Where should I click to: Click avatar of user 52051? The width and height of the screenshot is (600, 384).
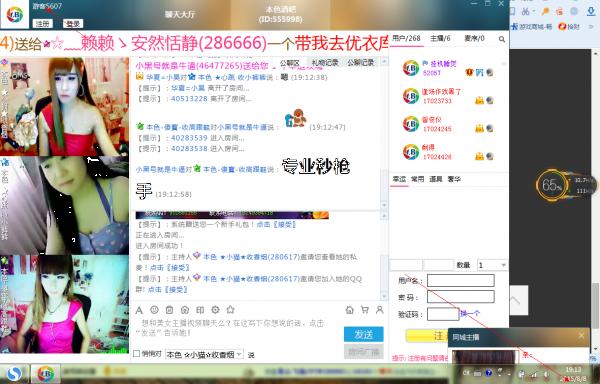point(411,68)
